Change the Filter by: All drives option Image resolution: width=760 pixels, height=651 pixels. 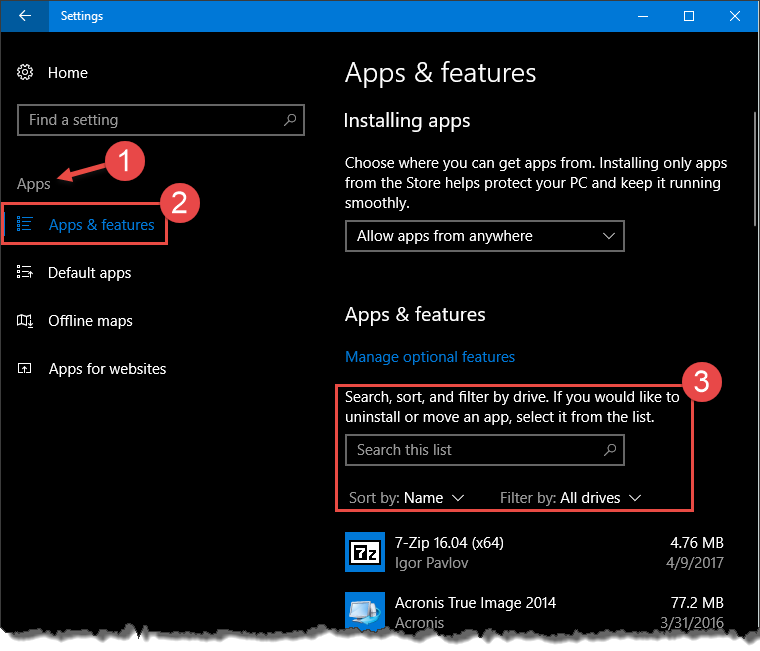(570, 498)
